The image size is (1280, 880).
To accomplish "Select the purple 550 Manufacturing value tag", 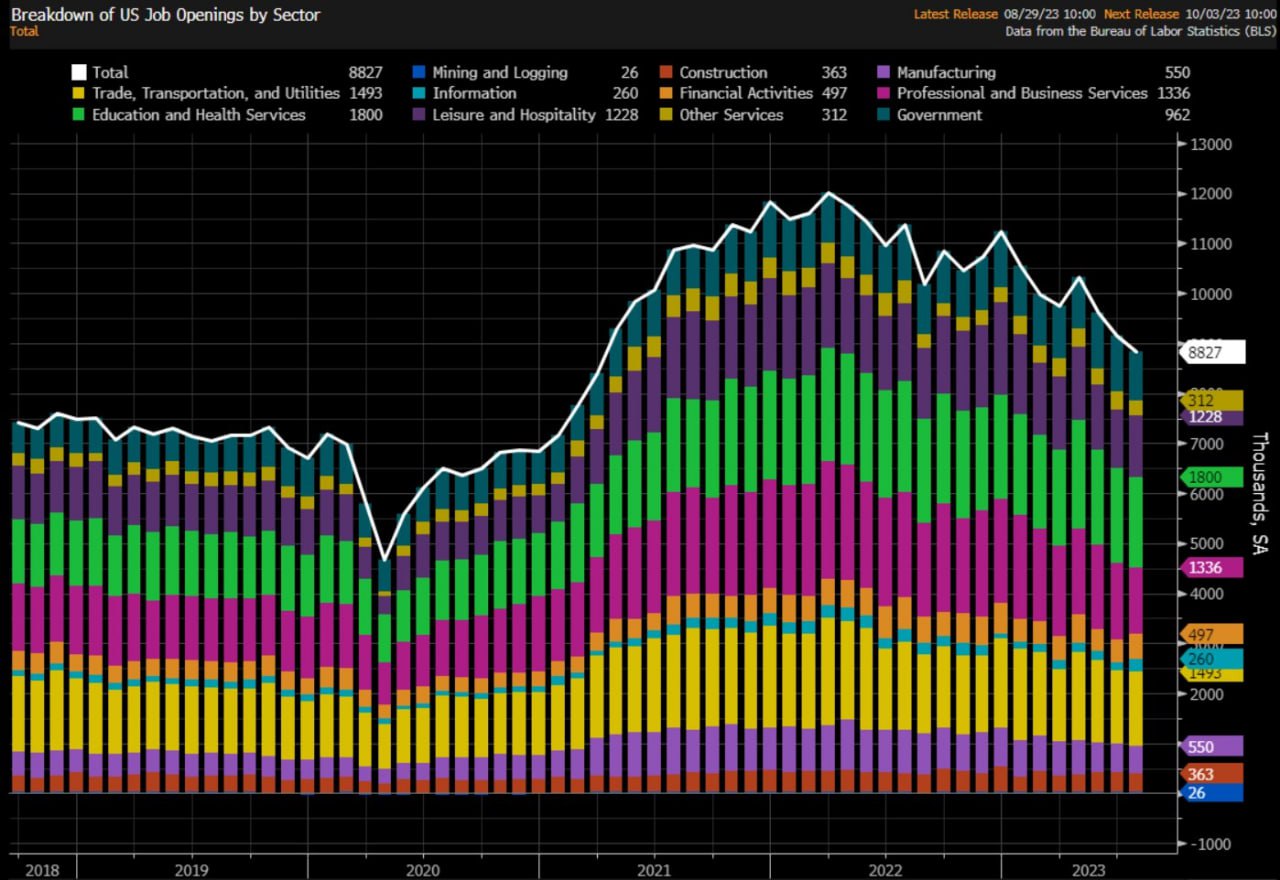I will 1211,746.
